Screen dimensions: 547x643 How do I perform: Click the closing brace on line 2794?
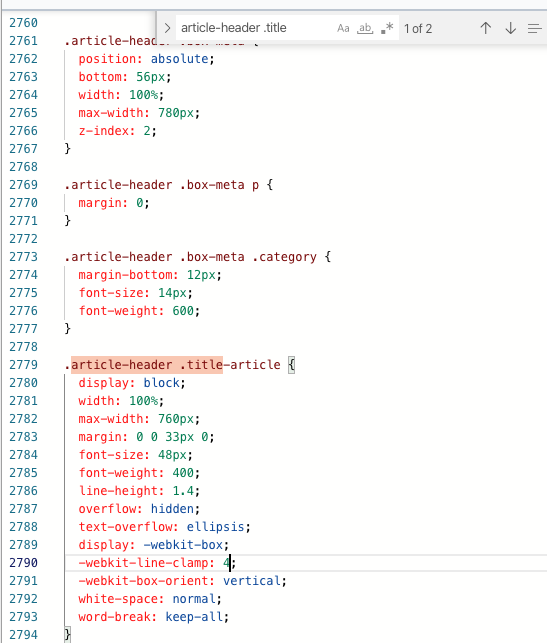pos(68,635)
